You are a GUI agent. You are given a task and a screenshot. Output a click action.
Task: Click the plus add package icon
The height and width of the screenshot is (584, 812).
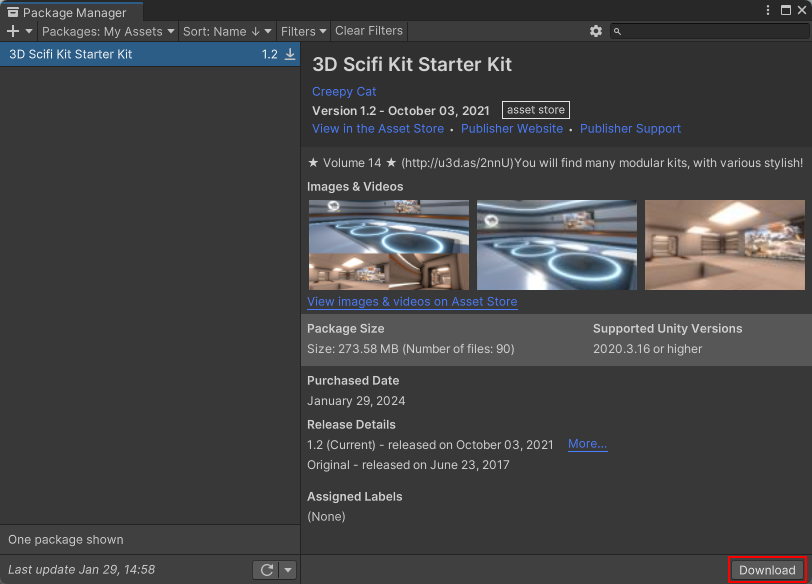click(x=13, y=31)
